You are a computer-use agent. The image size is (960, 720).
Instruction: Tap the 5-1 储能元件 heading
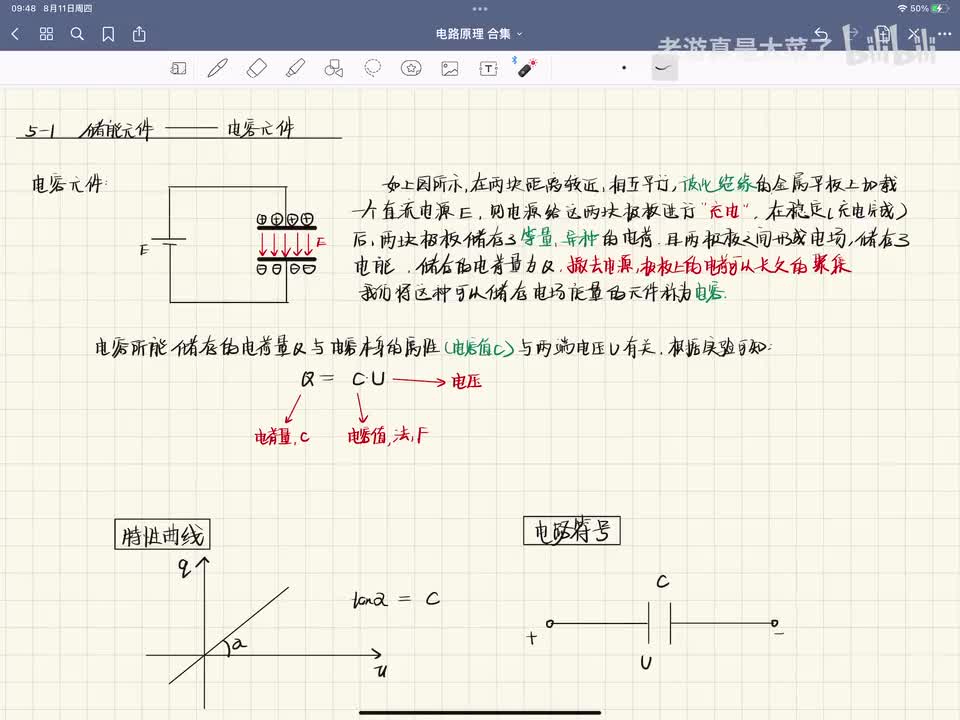coord(89,129)
